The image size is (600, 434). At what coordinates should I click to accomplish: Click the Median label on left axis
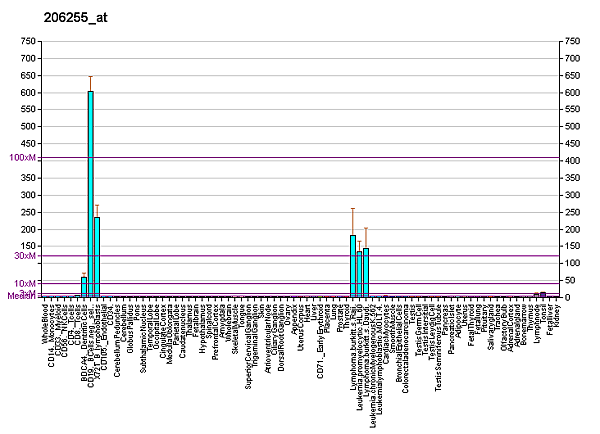(20, 296)
